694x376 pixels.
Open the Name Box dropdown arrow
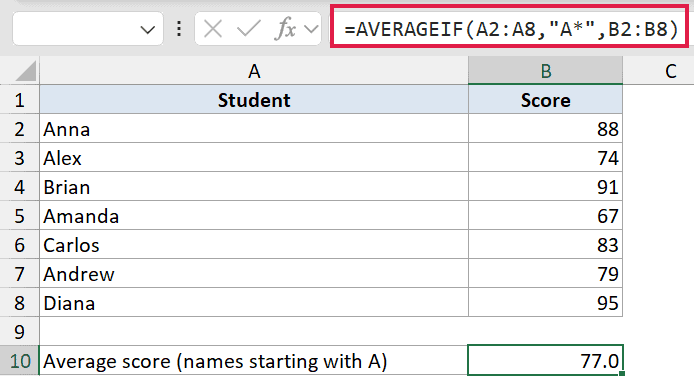(x=147, y=30)
